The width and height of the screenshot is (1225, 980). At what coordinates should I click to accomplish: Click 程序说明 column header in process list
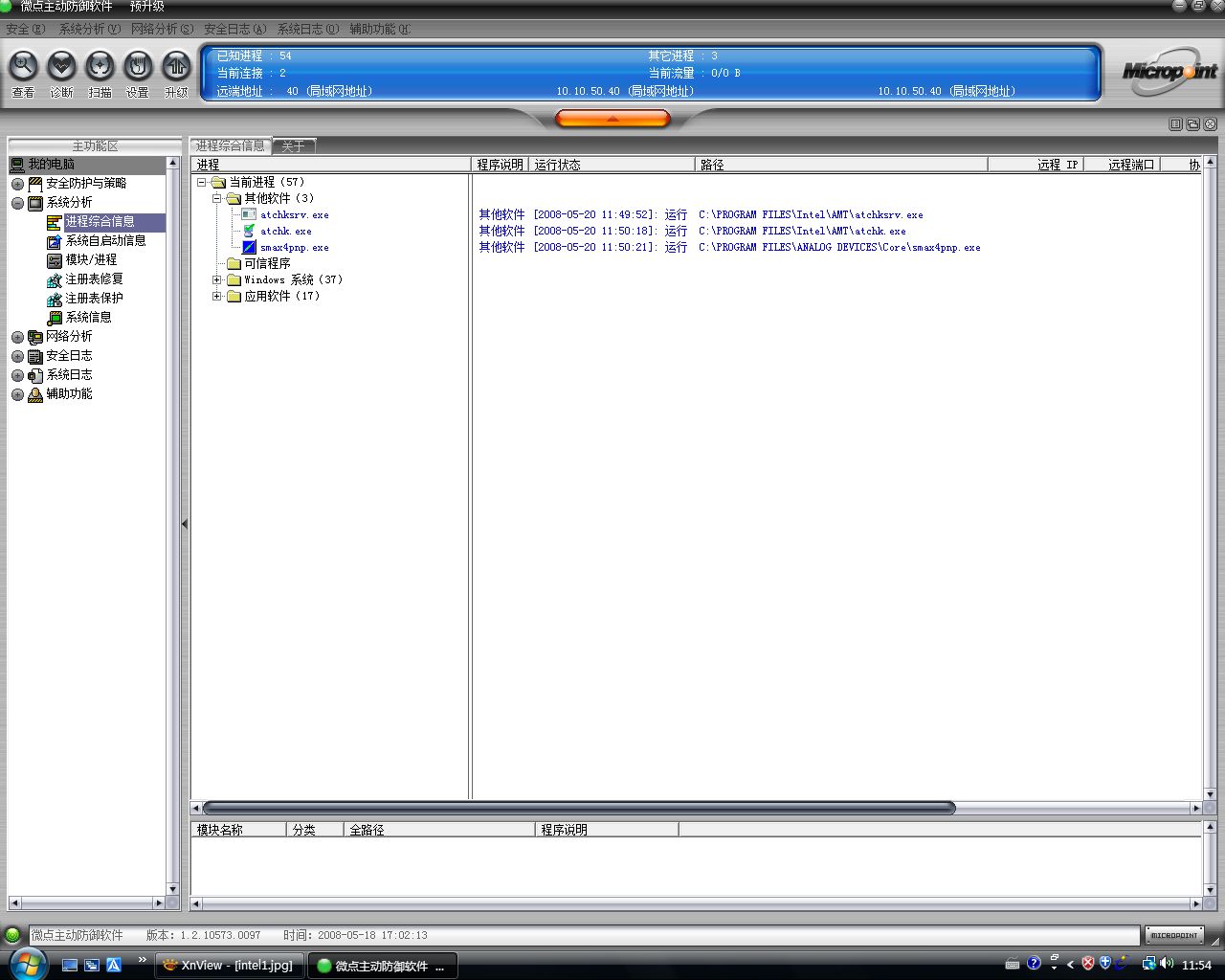click(500, 165)
